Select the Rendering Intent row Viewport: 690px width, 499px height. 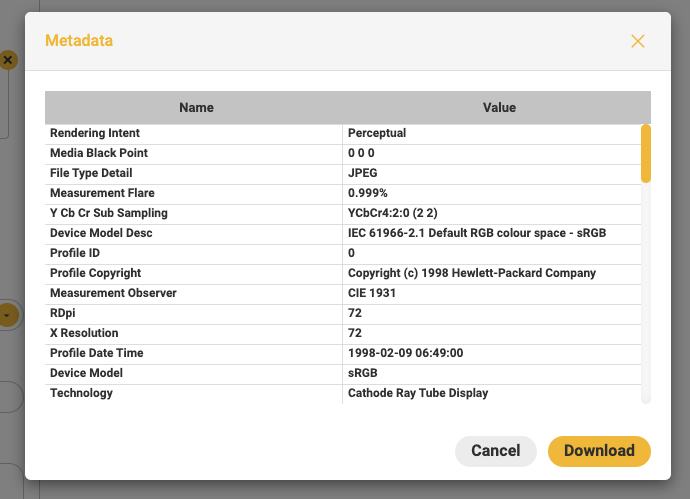[x=343, y=133]
